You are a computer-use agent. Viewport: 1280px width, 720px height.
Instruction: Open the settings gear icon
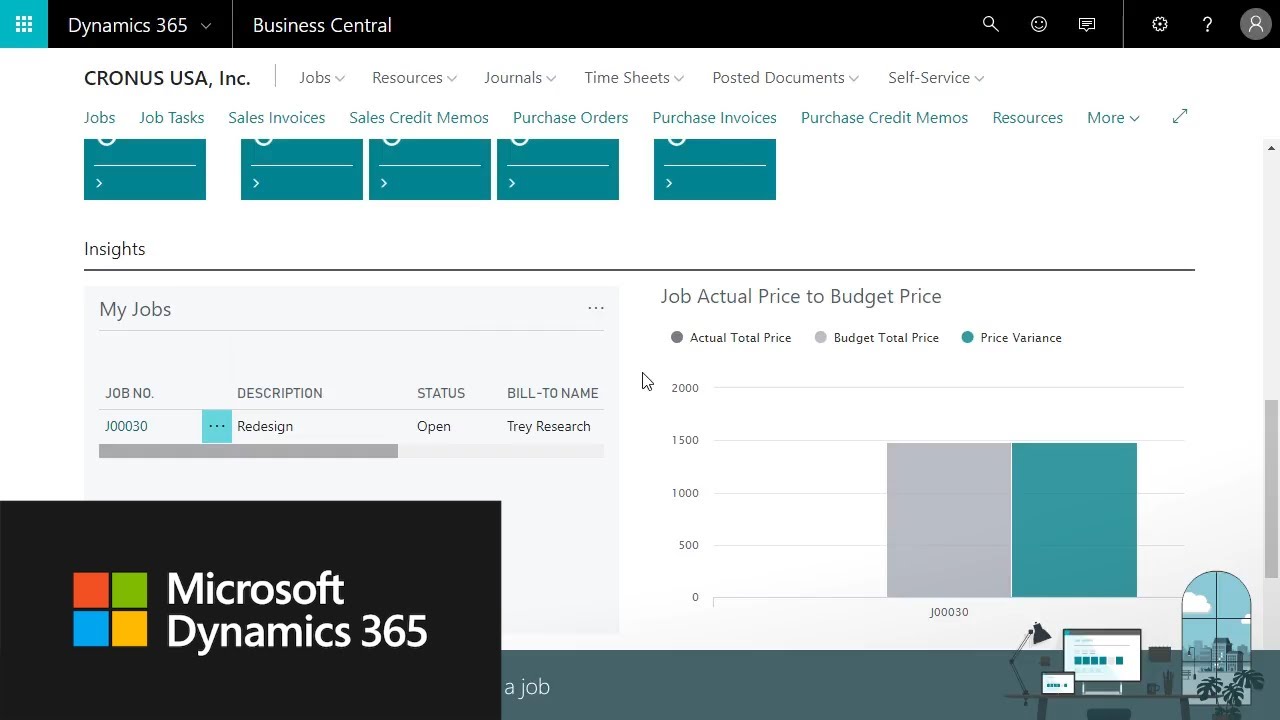click(1160, 24)
